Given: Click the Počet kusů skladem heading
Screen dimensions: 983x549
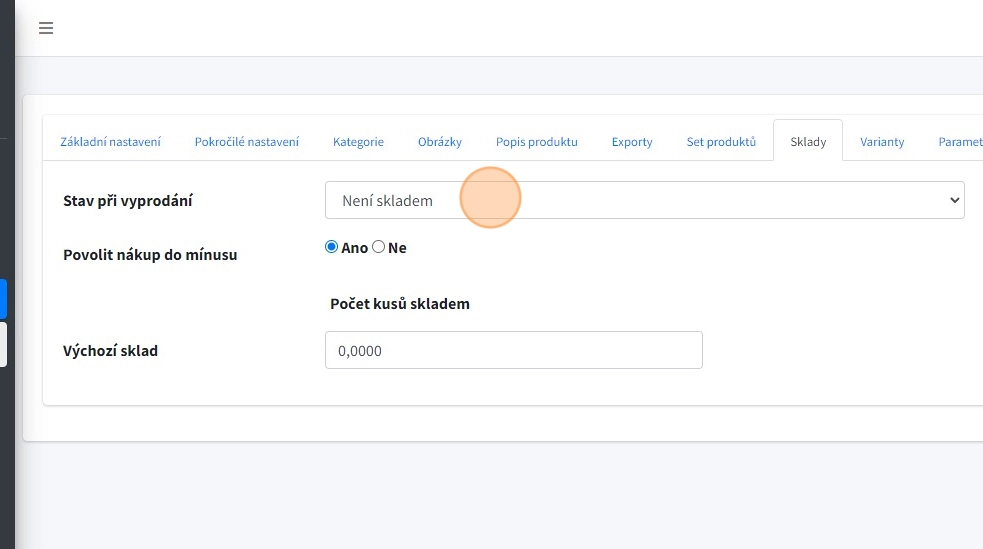Looking at the screenshot, I should point(400,304).
